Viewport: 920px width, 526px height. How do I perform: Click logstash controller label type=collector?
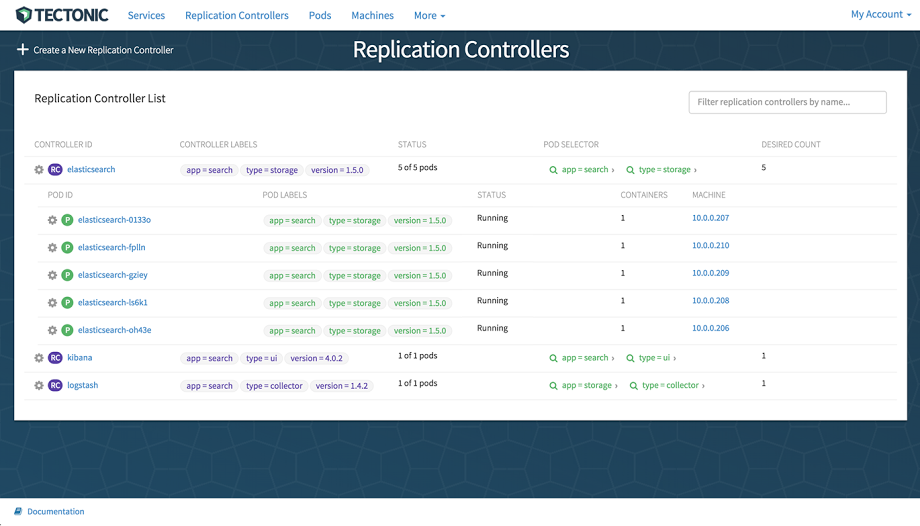(x=274, y=386)
